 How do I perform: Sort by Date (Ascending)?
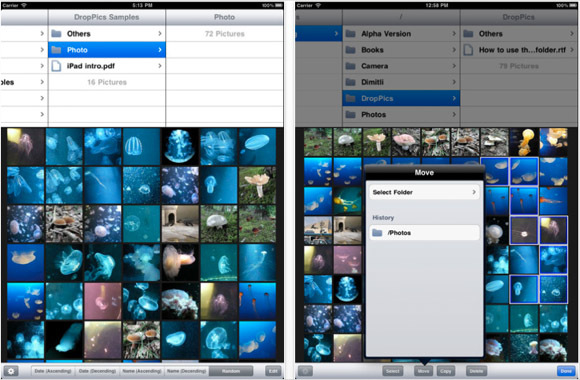coord(53,371)
